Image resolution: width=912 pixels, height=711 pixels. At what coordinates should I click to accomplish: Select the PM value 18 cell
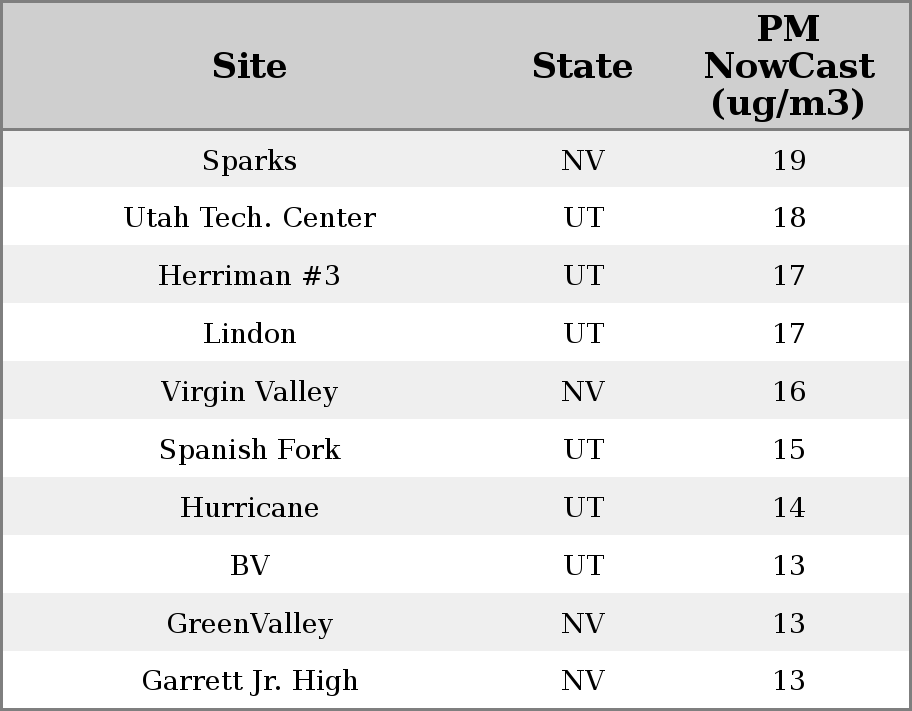click(788, 218)
